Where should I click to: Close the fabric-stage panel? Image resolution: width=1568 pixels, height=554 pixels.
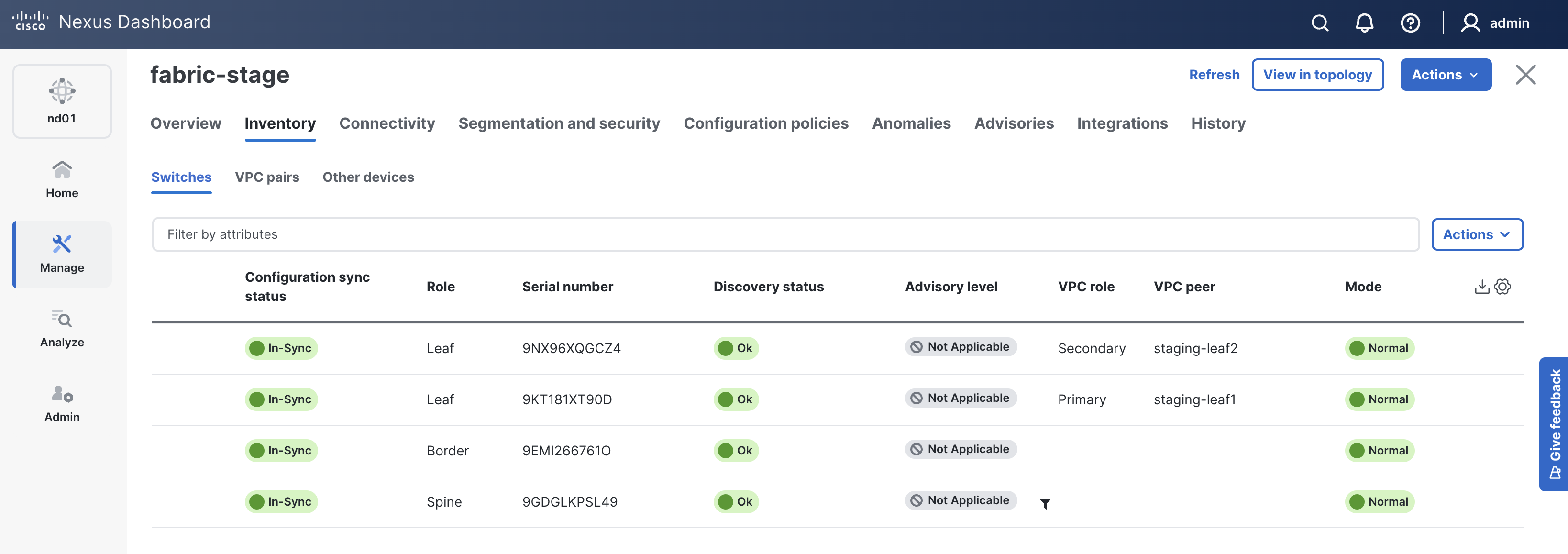coord(1525,75)
